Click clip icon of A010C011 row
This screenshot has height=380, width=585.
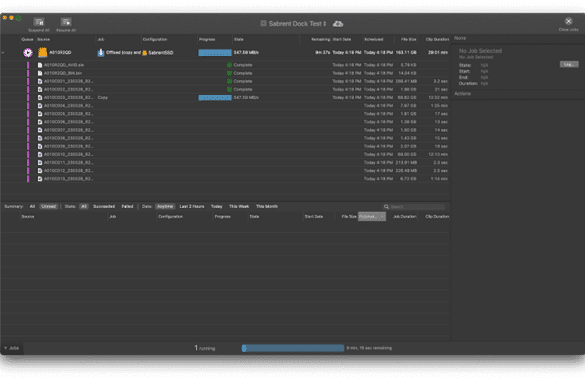40,163
